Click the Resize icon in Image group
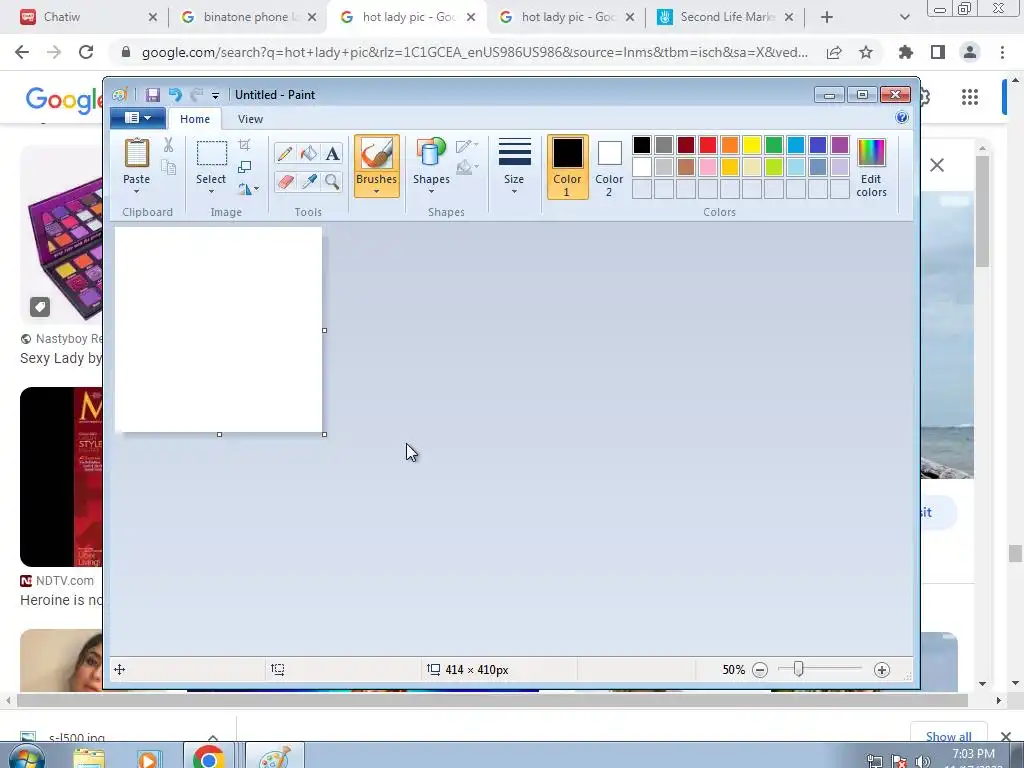Image resolution: width=1024 pixels, height=768 pixels. pyautogui.click(x=244, y=167)
